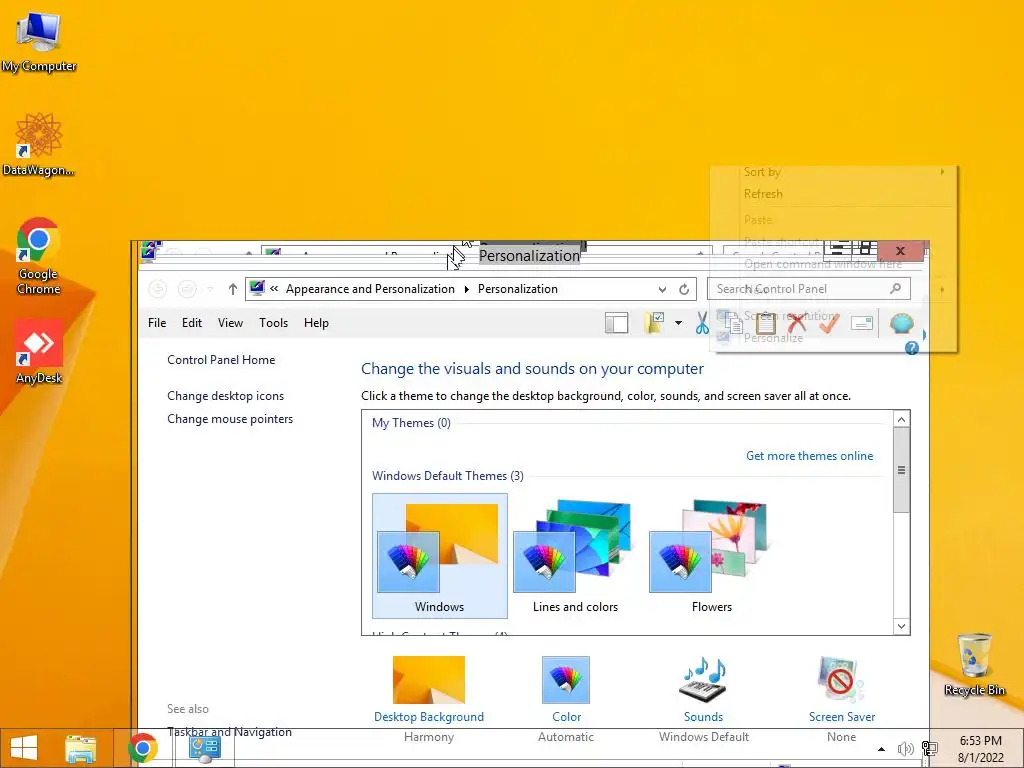1024x768 pixels.
Task: Click Appearance and Personalization breadcrumb
Action: click(x=370, y=289)
